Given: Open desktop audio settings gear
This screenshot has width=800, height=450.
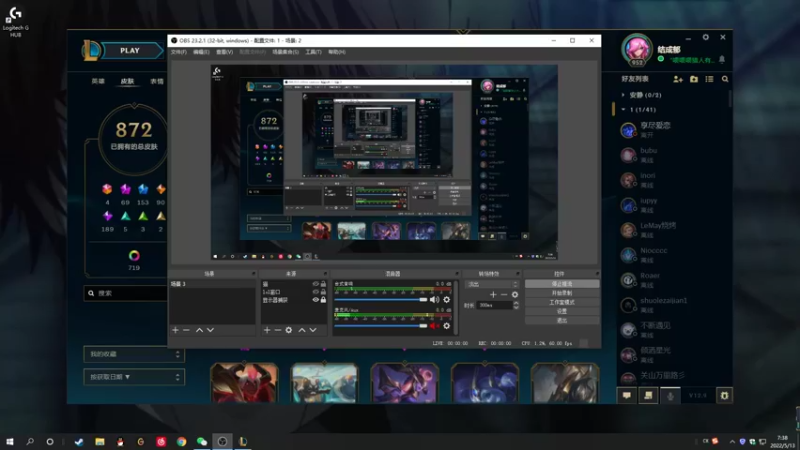Looking at the screenshot, I should tap(446, 299).
